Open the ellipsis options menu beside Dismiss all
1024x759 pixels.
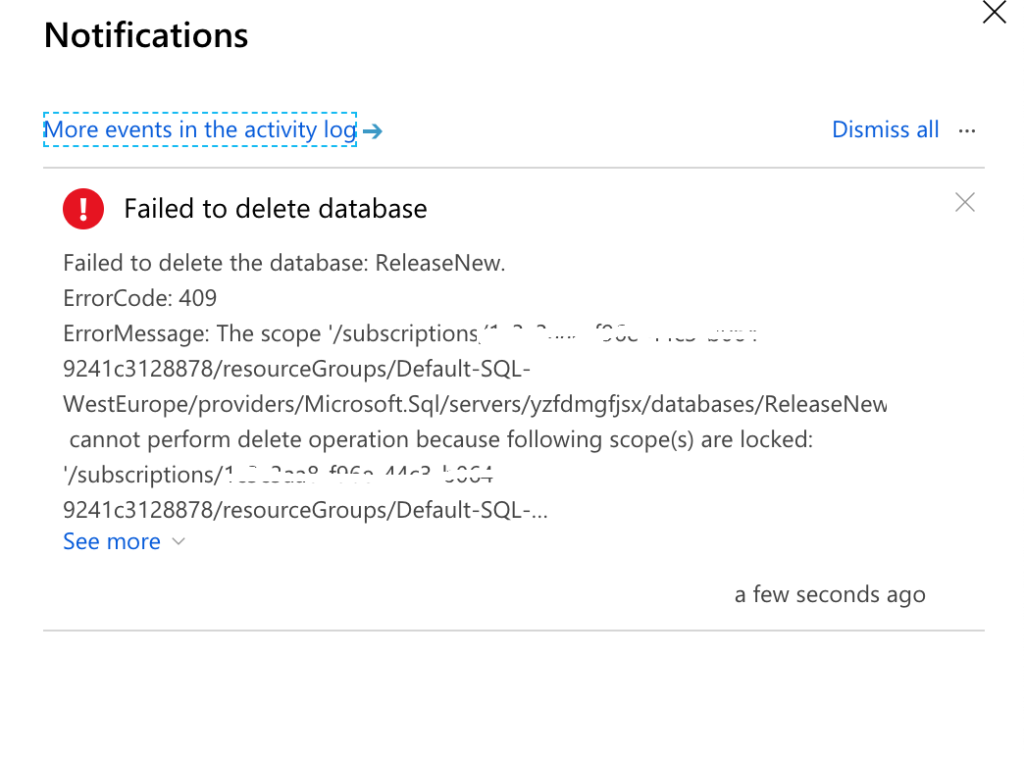coord(966,130)
